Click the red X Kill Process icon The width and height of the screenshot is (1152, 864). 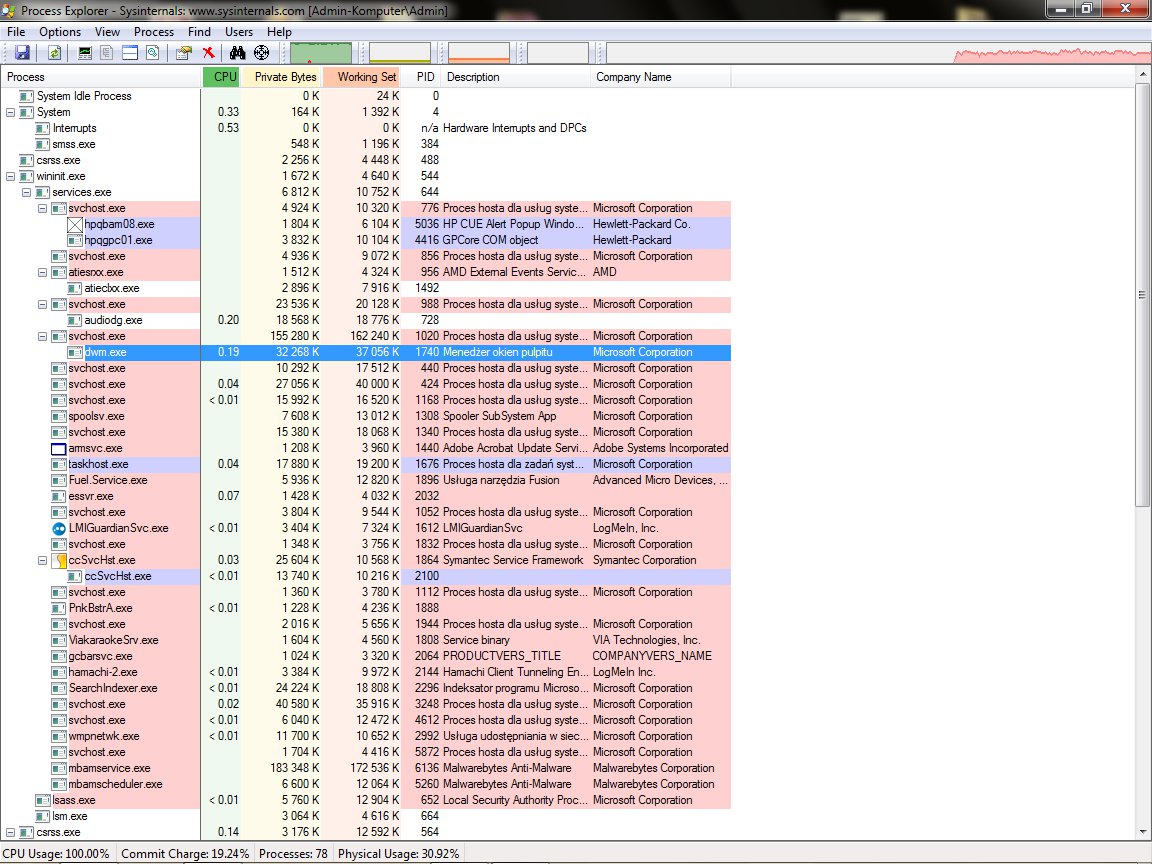click(x=209, y=53)
